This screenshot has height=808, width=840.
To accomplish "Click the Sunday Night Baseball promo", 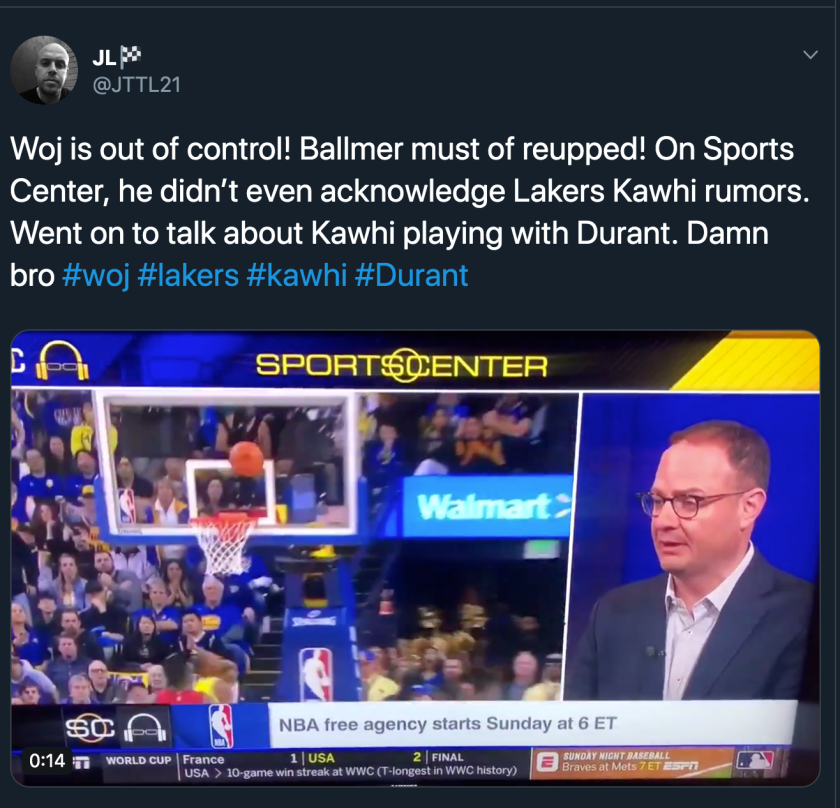I will click(x=630, y=761).
